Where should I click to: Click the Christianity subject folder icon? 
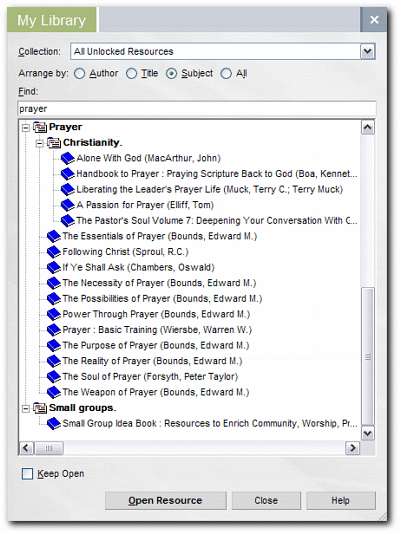[x=54, y=143]
